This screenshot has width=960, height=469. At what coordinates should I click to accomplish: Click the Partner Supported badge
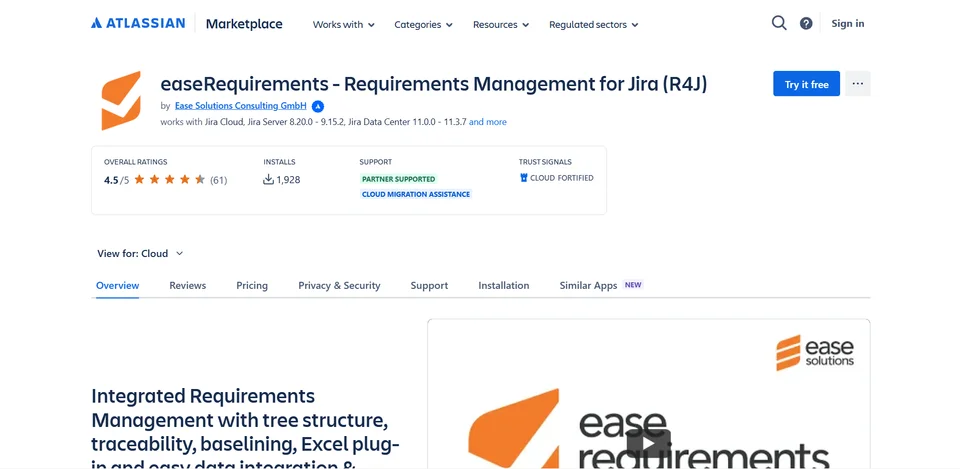pos(399,179)
